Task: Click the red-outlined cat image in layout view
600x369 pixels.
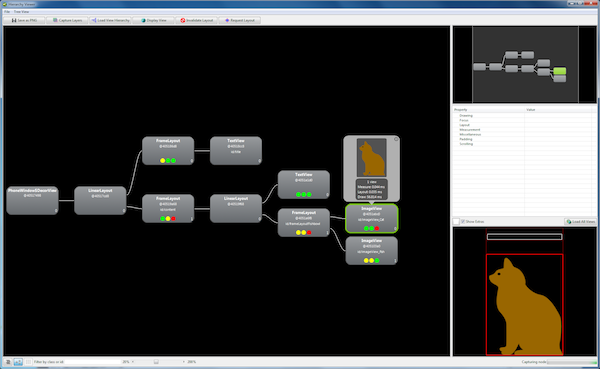Action: pos(525,305)
